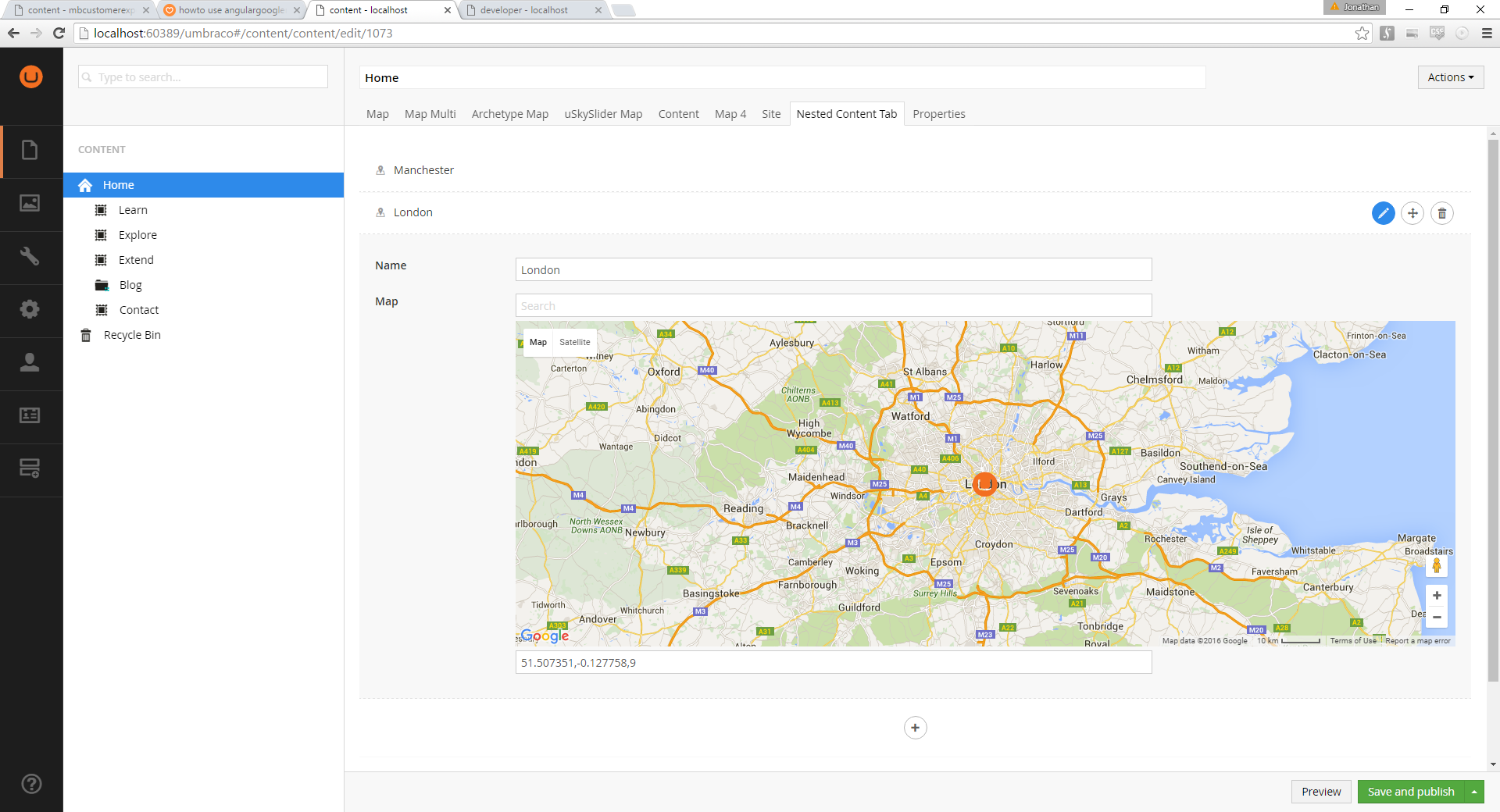Click the Type to search field
Viewport: 1500px width, 812px height.
tap(203, 77)
